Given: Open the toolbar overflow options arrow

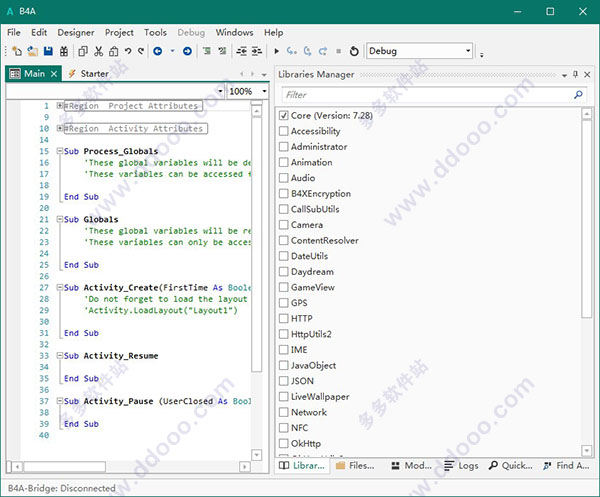Looking at the screenshot, I should click(482, 54).
